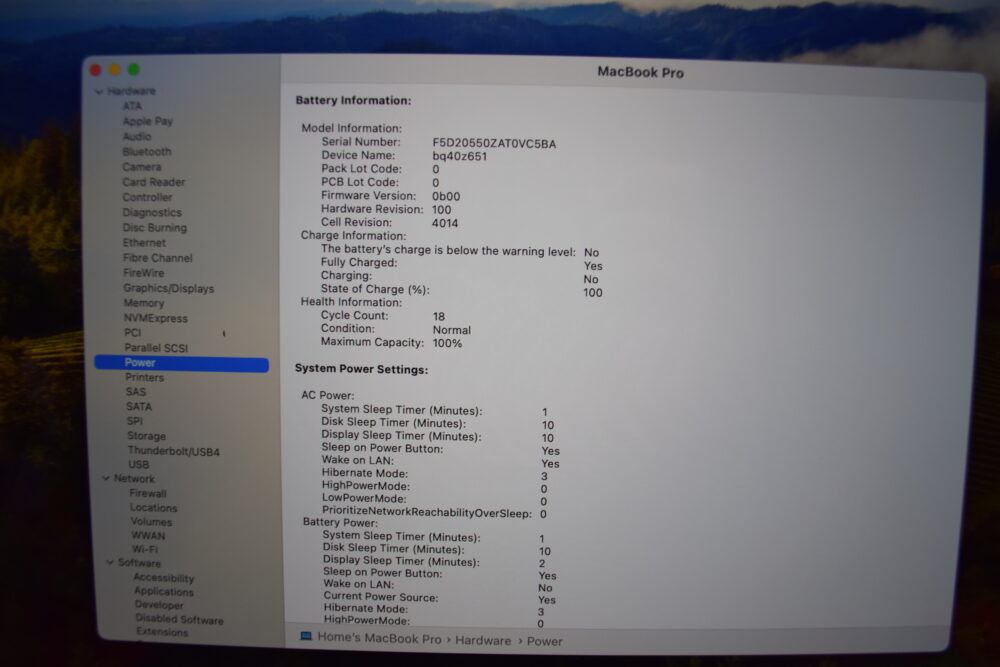Open Diagnostics in the sidebar
1000x667 pixels.
pos(152,212)
